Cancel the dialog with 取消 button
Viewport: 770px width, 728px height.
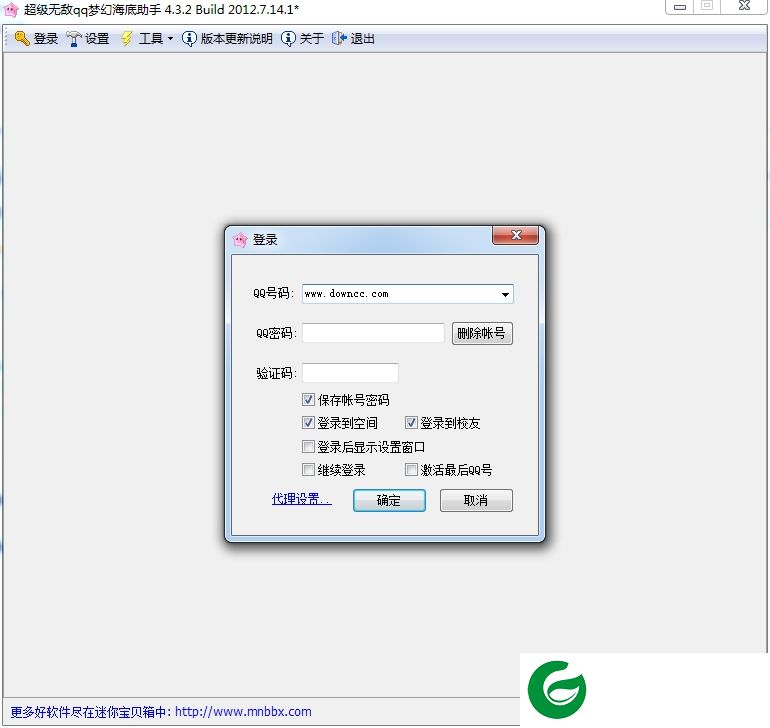[476, 501]
